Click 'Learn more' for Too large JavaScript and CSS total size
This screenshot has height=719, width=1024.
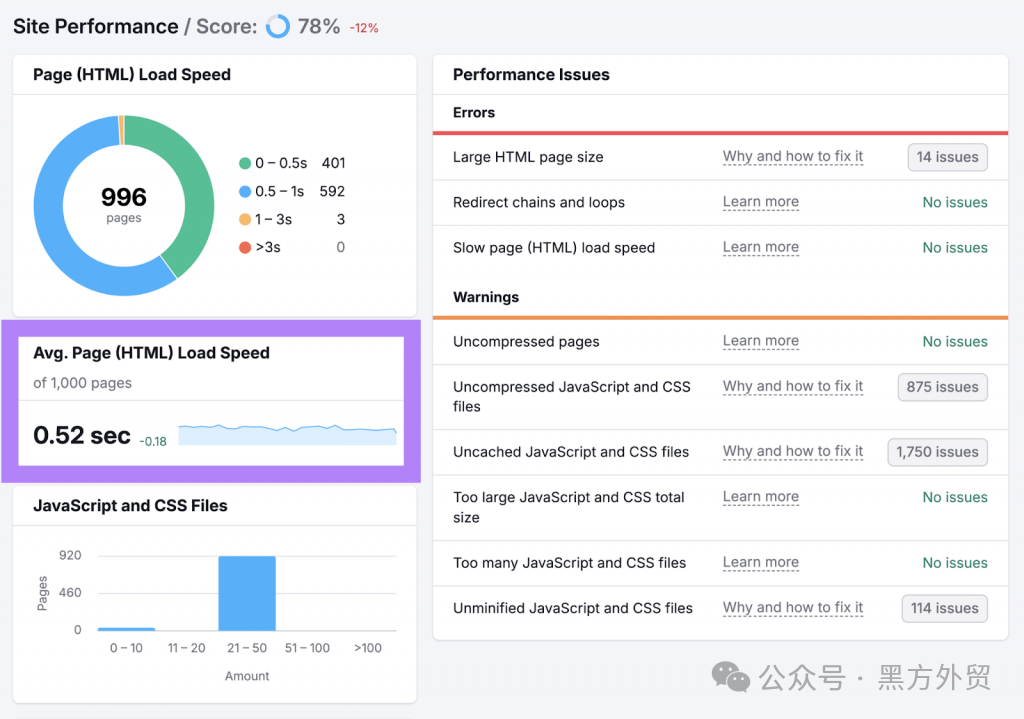pyautogui.click(x=761, y=497)
